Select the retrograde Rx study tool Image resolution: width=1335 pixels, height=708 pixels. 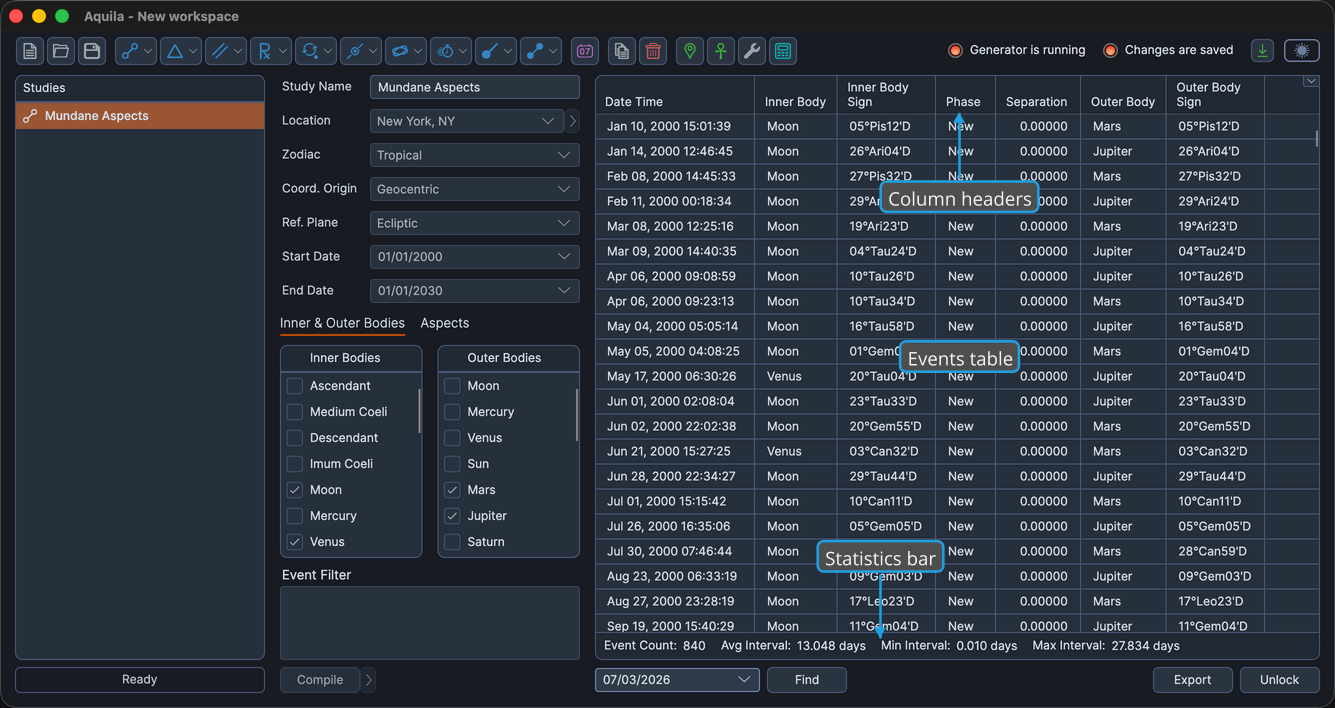[264, 51]
